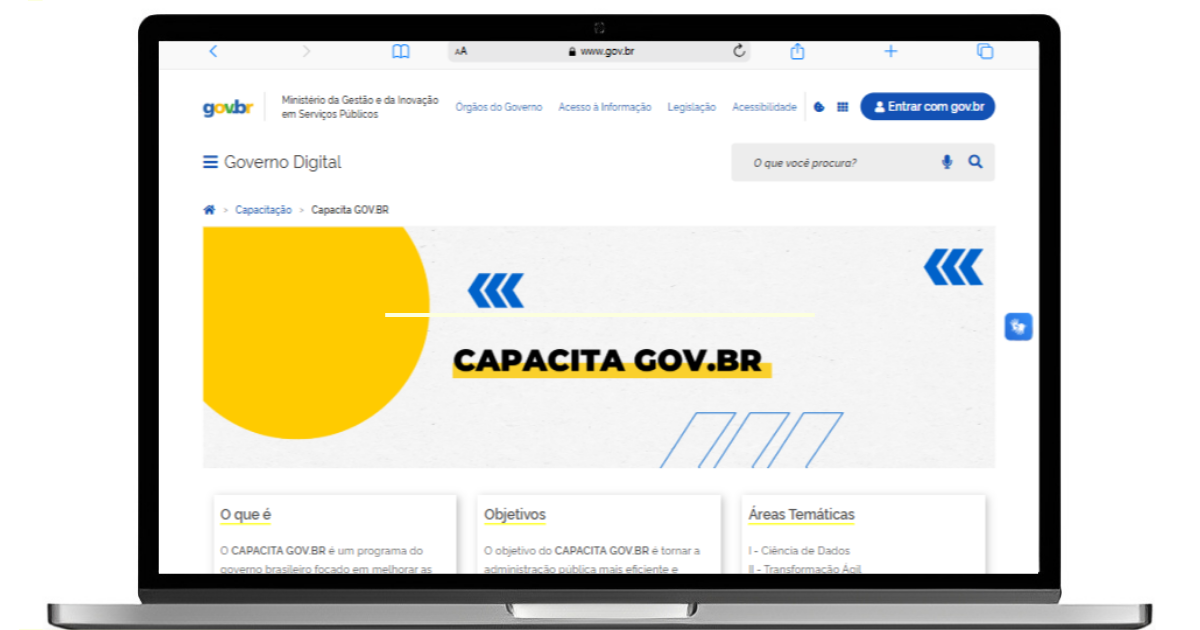Open Órgãos do Governo link
This screenshot has height=630, width=1200.
coord(499,107)
